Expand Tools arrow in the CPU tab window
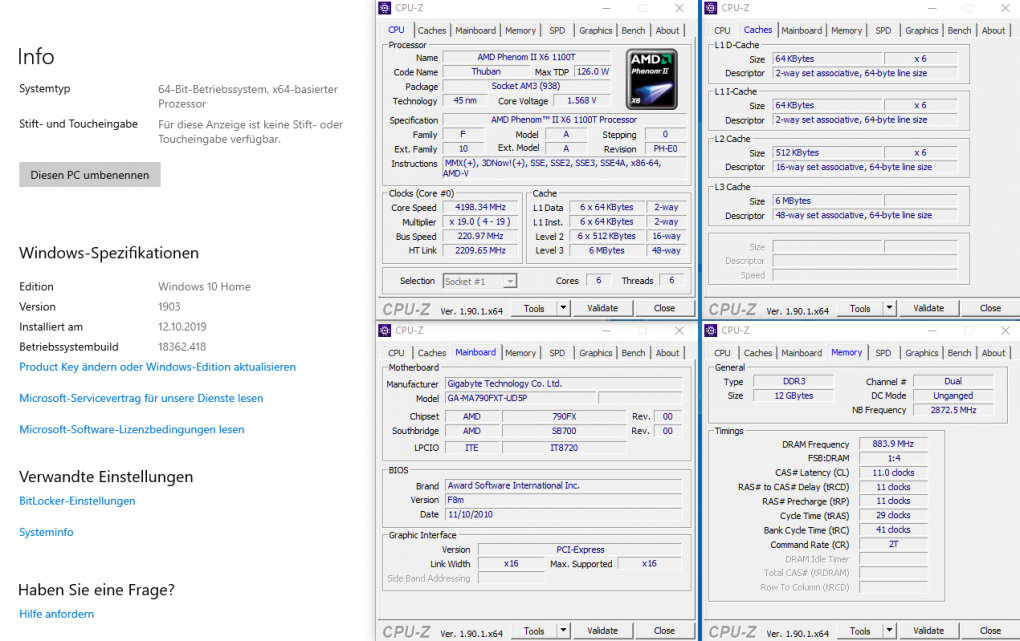Screen dimensions: 1020x641 click(x=563, y=308)
